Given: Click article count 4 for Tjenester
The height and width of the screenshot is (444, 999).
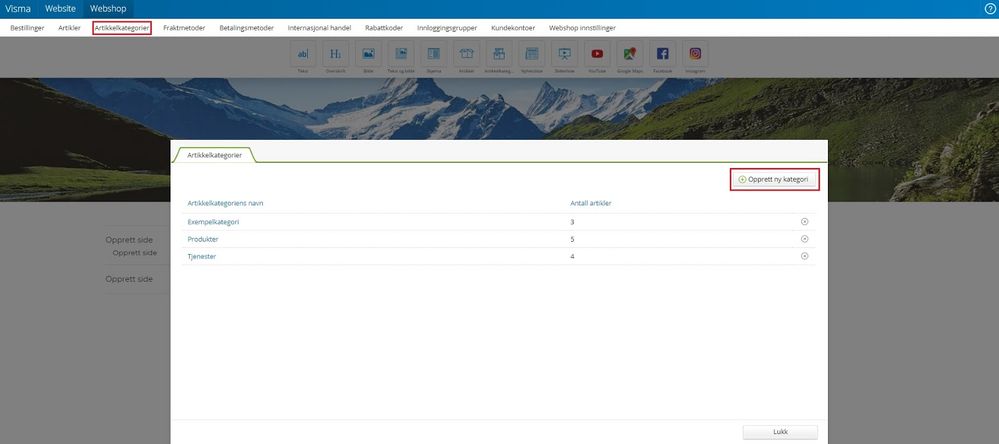Looking at the screenshot, I should [572, 256].
